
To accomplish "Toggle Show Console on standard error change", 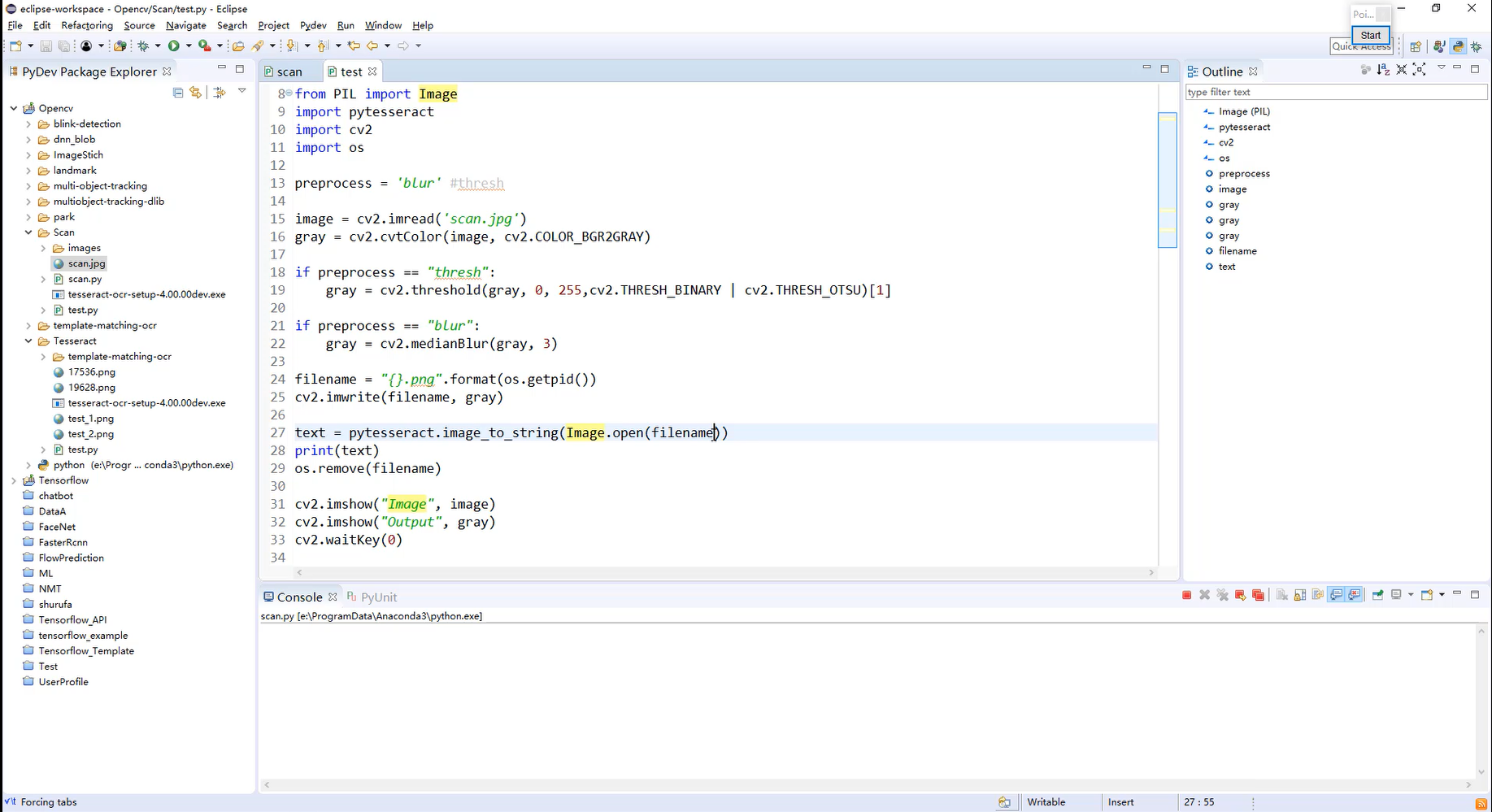I will coord(1355,595).
